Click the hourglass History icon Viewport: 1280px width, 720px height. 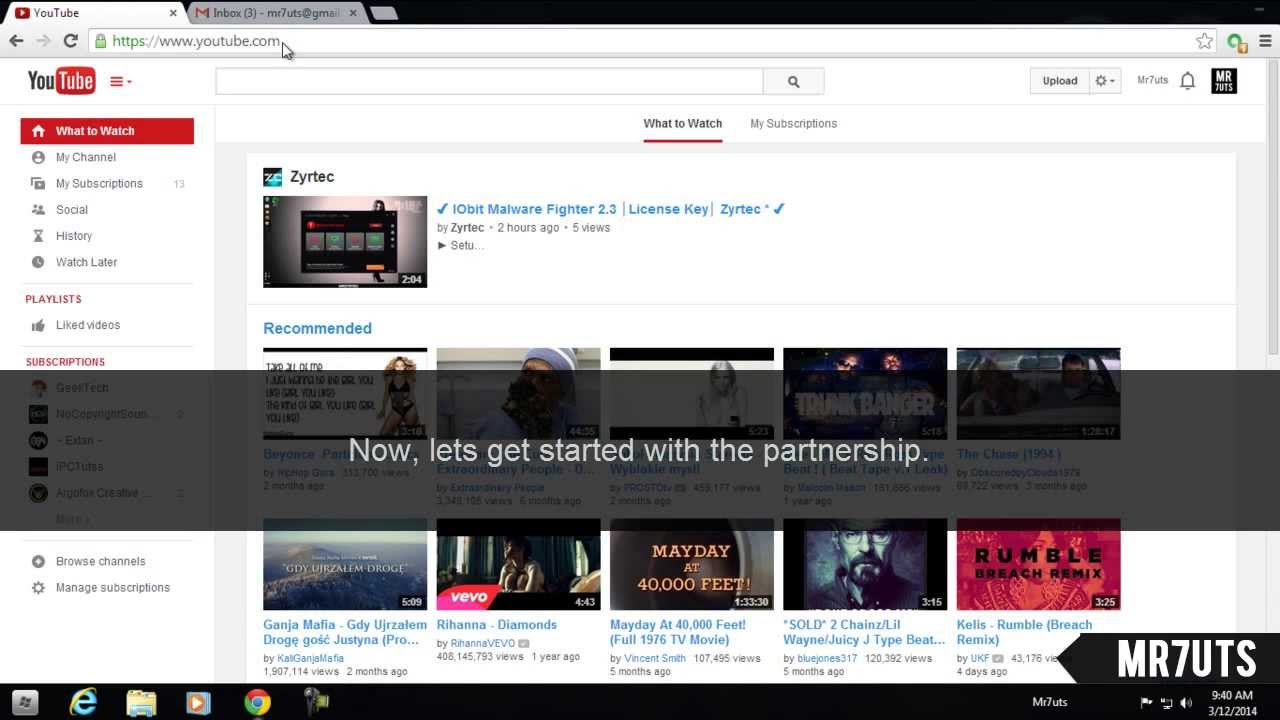click(38, 236)
